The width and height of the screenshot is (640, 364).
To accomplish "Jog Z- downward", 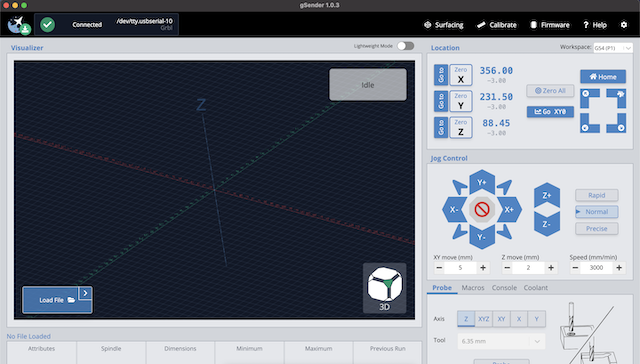I will 547,224.
